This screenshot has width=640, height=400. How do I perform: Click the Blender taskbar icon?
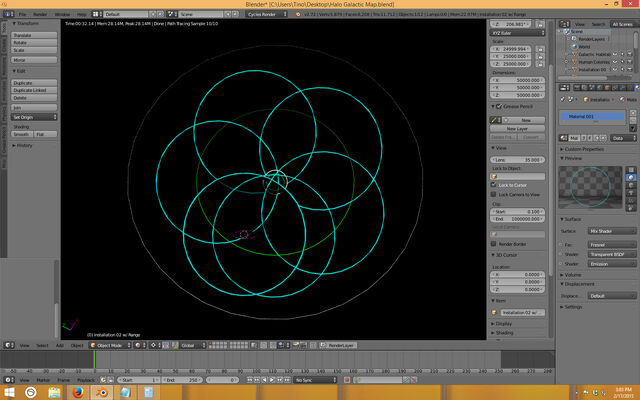102,393
